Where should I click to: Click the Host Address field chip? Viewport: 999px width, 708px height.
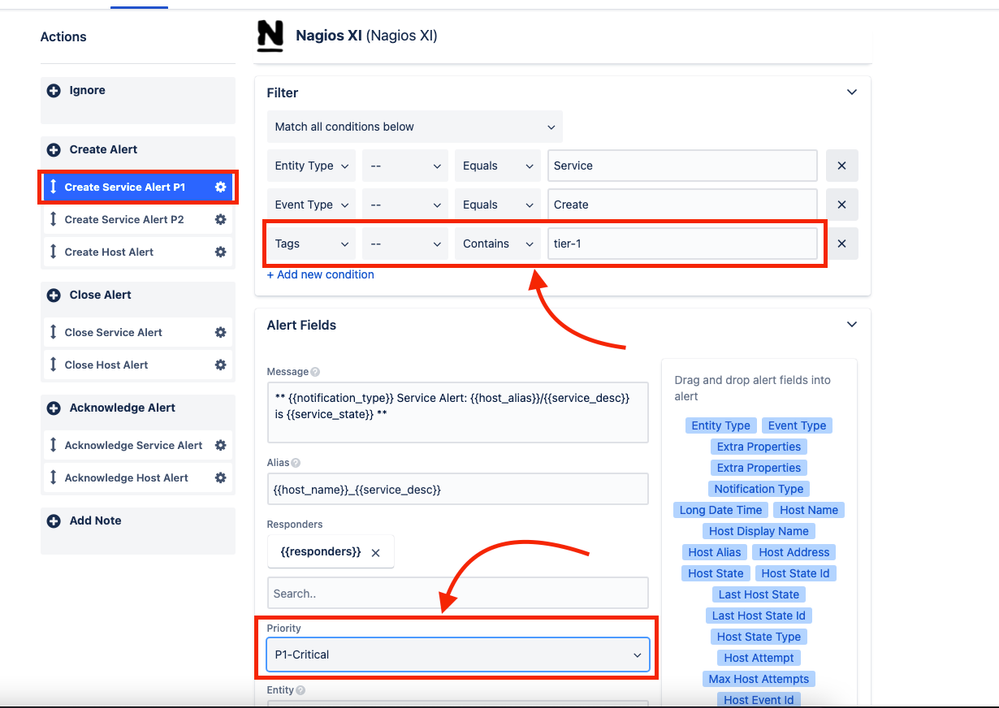[794, 552]
